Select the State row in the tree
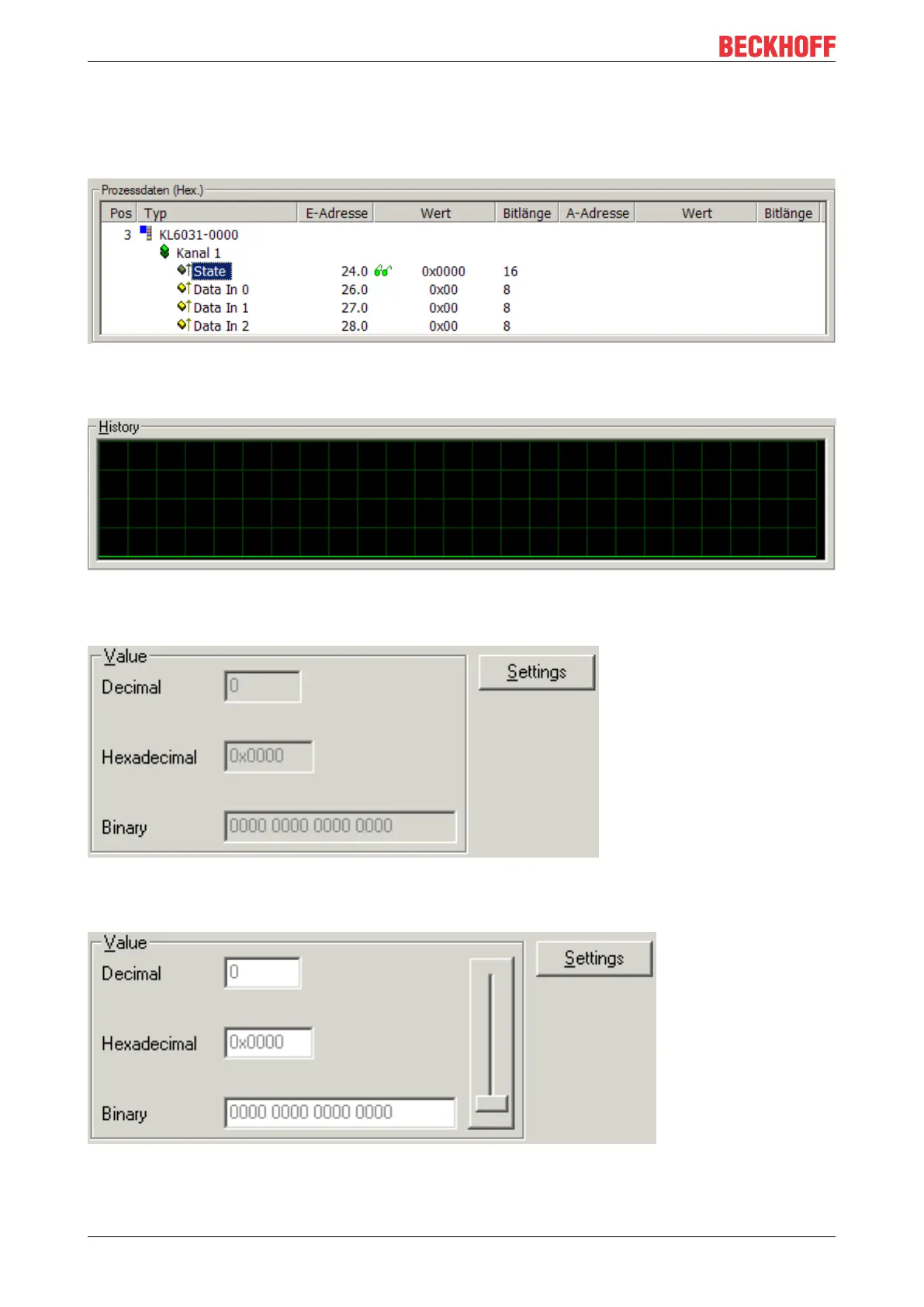The width and height of the screenshot is (924, 1307). (x=210, y=271)
